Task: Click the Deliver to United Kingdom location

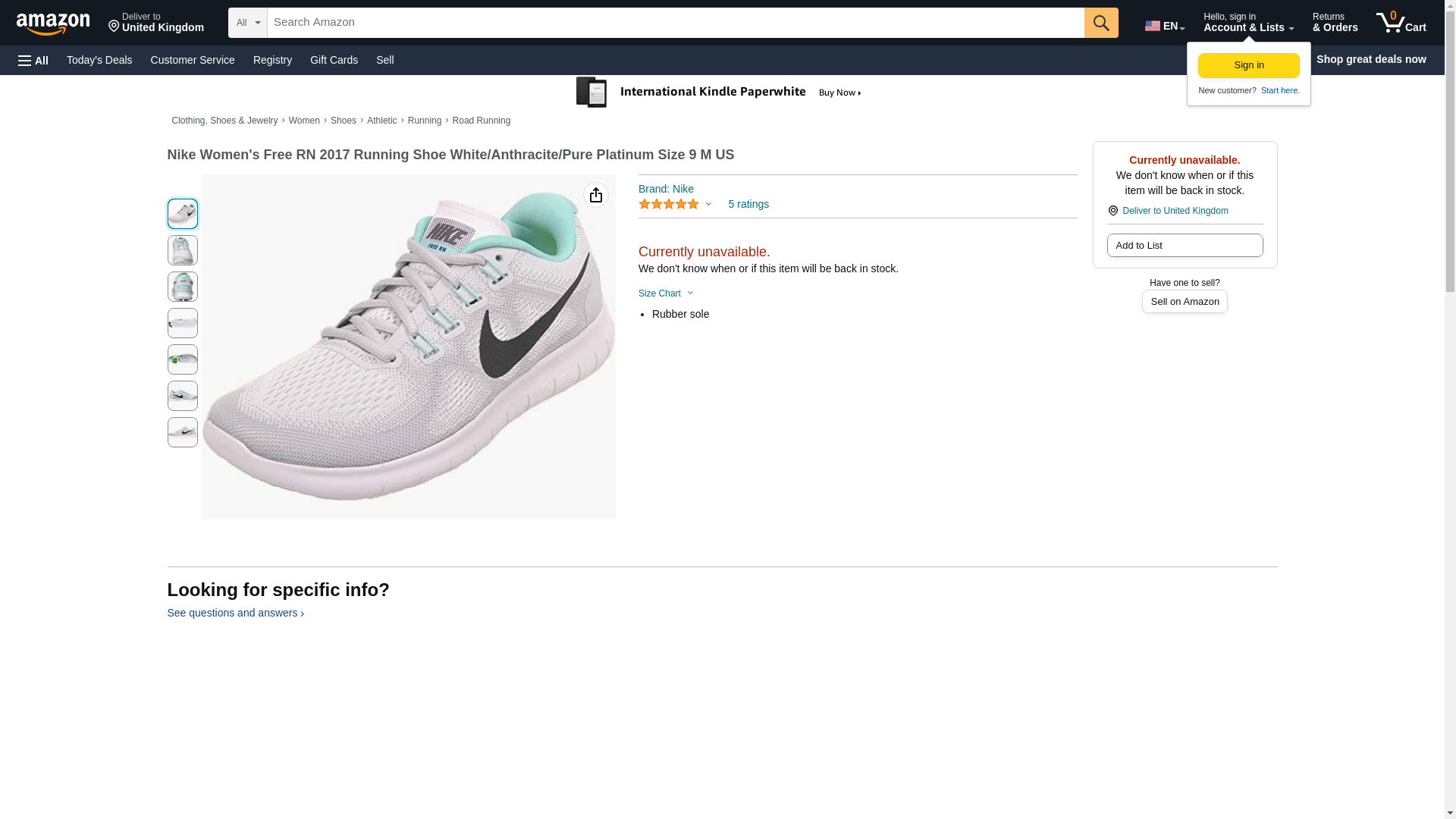Action: [x=155, y=23]
